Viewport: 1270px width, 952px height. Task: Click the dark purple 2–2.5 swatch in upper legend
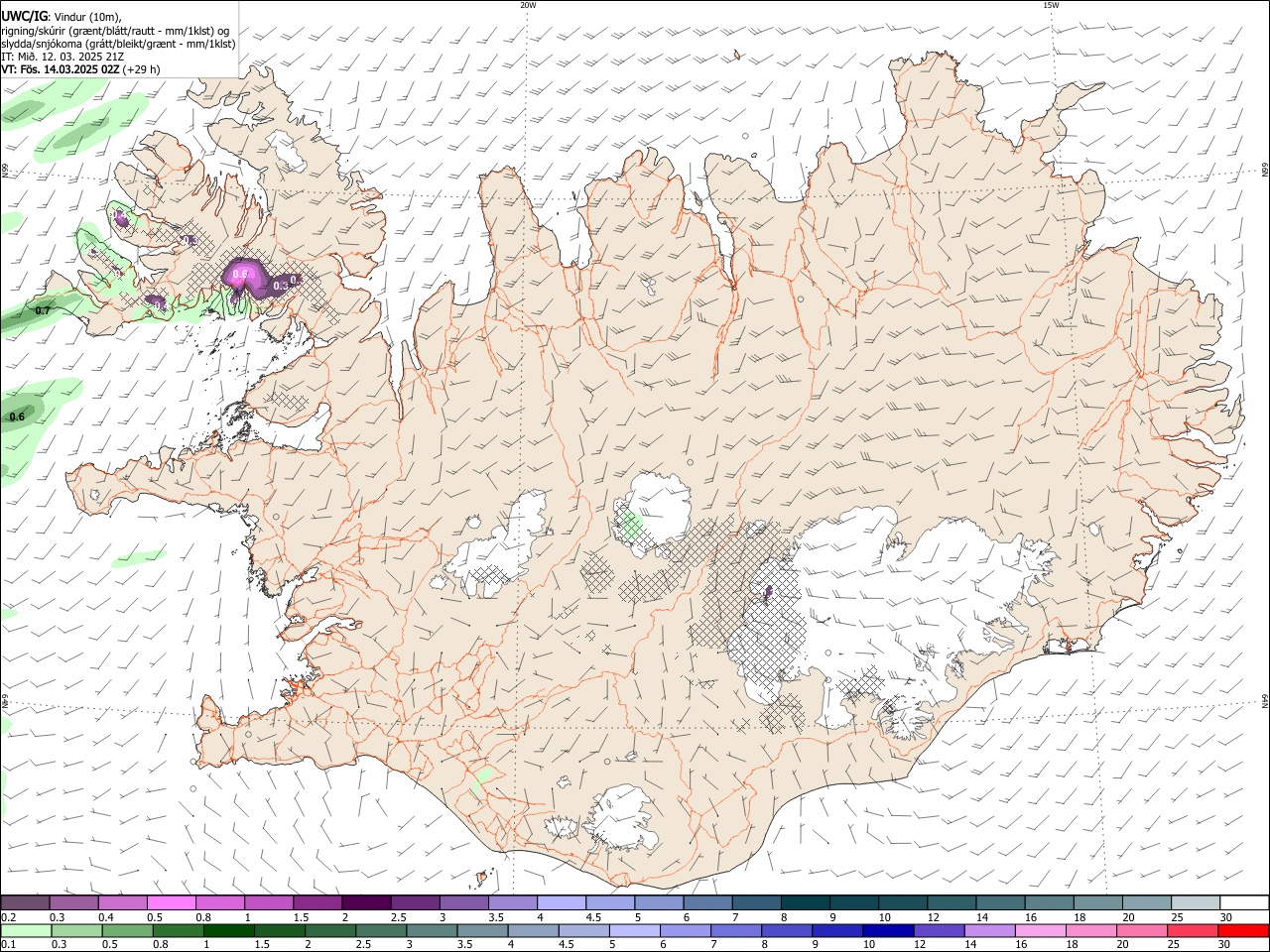(x=366, y=902)
